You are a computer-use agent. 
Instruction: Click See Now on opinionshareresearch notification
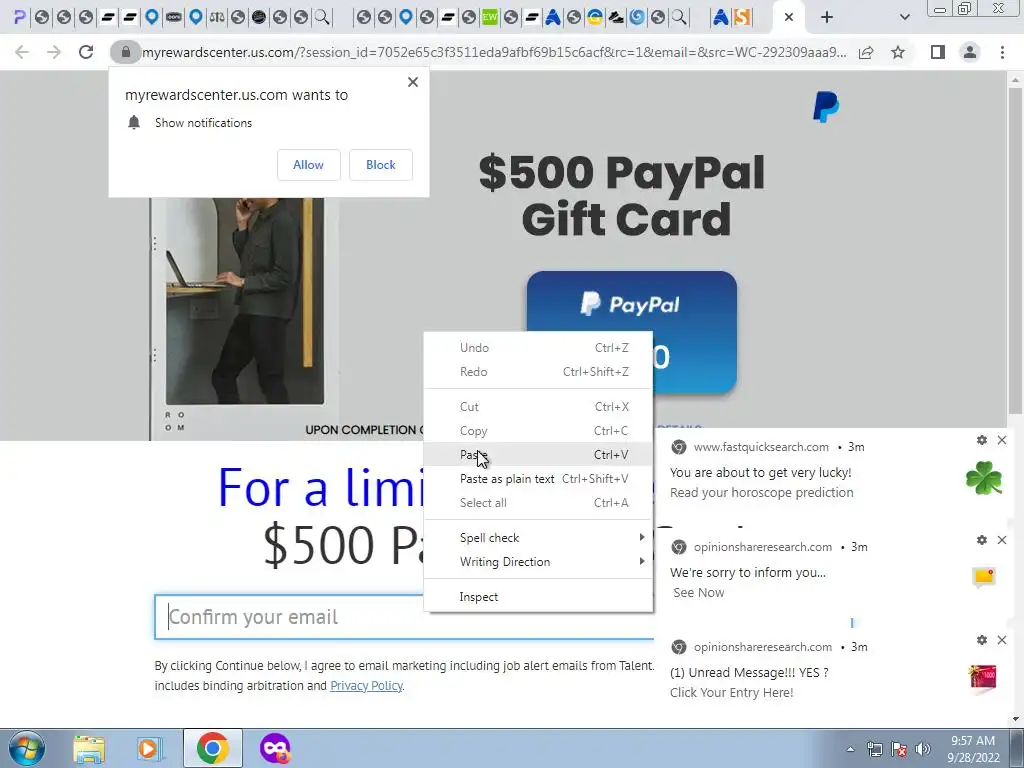698,592
